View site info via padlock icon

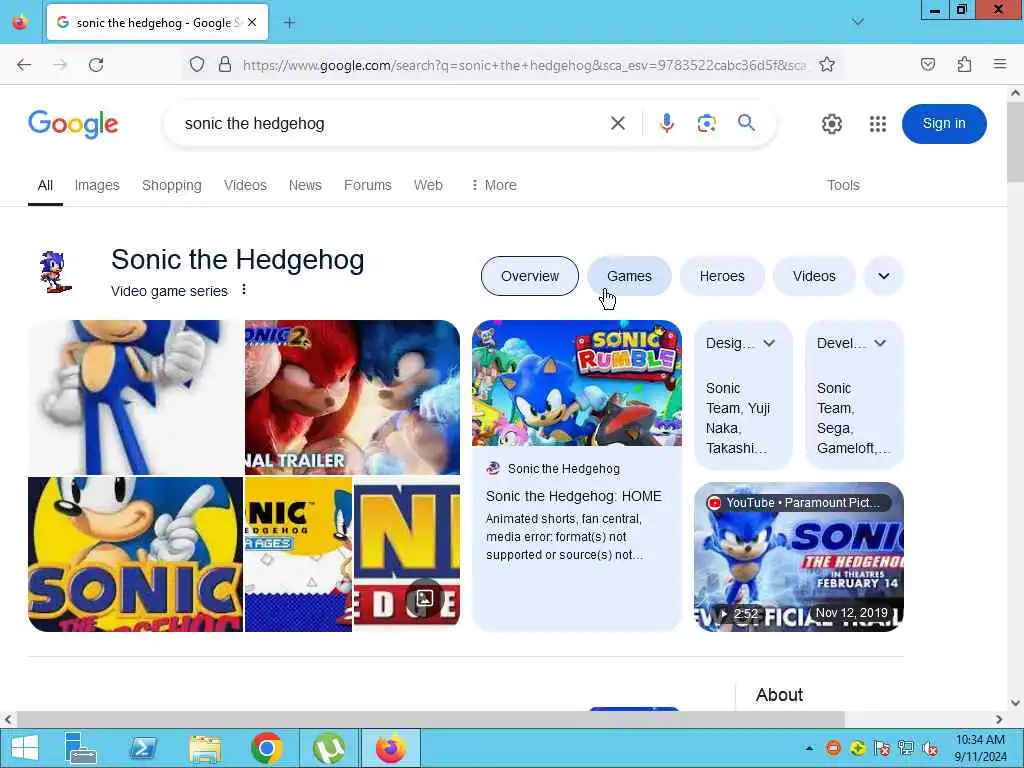click(x=225, y=65)
